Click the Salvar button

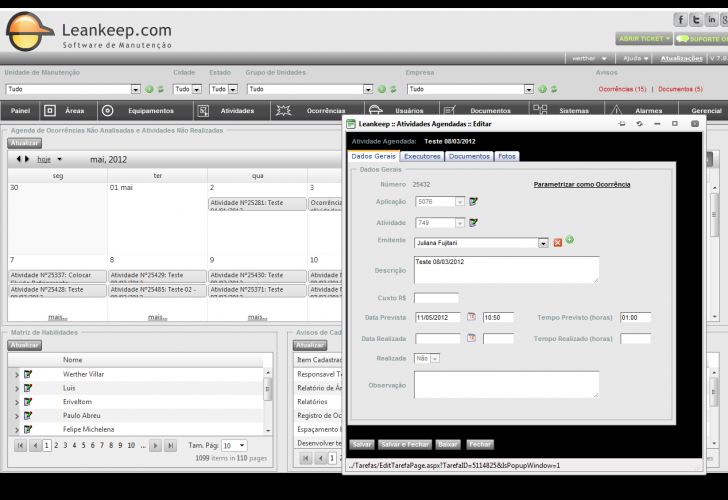point(362,444)
